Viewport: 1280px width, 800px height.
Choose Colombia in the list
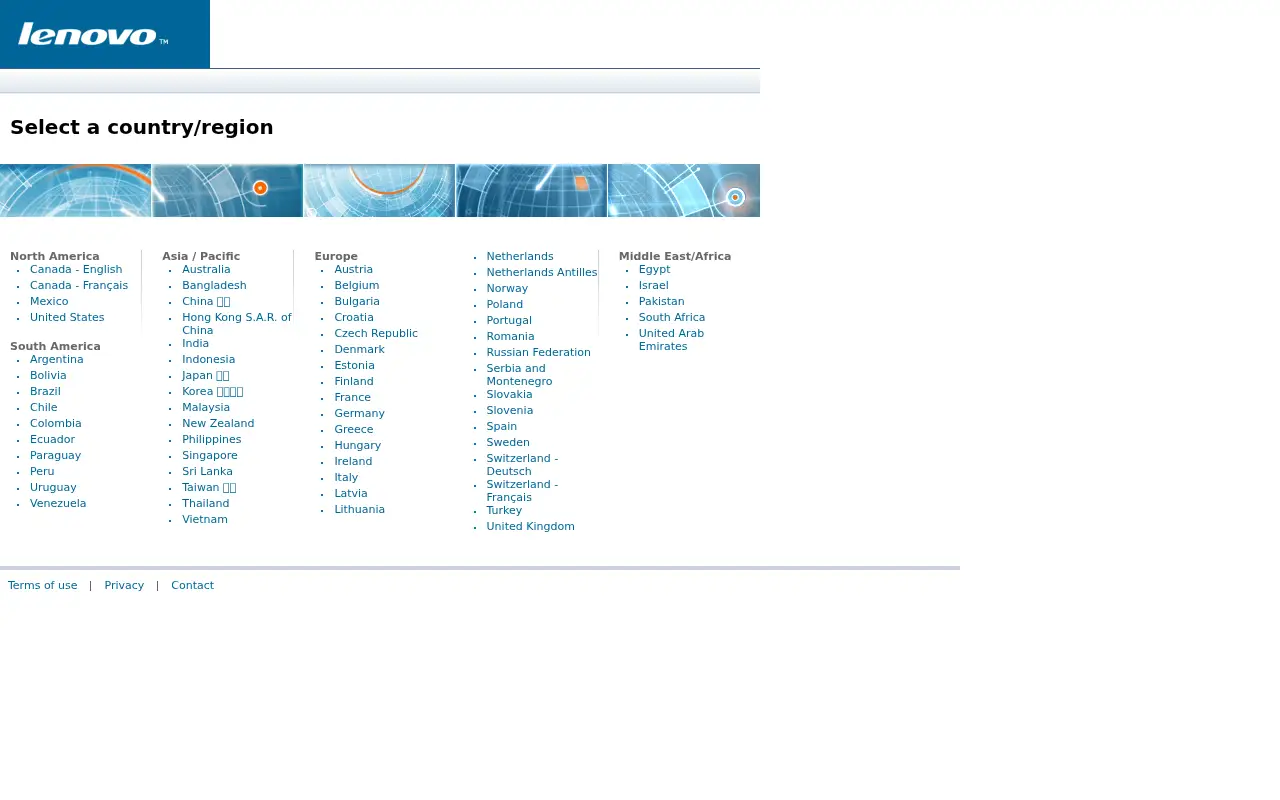tap(56, 423)
